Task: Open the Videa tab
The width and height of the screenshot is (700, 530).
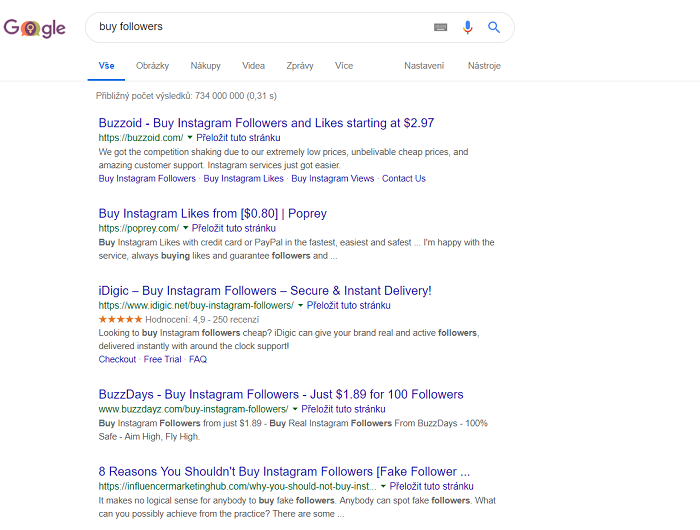Action: 253,66
